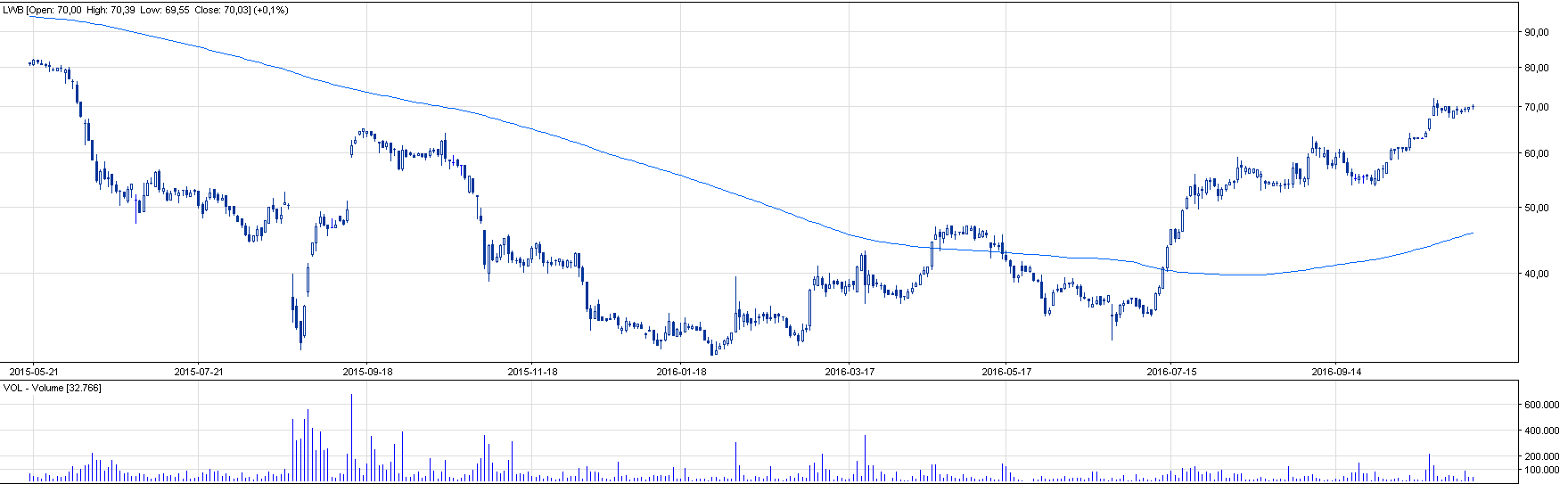This screenshot has width=1568, height=484.
Task: Click the 50,00 price axis label
Action: click(x=1536, y=208)
